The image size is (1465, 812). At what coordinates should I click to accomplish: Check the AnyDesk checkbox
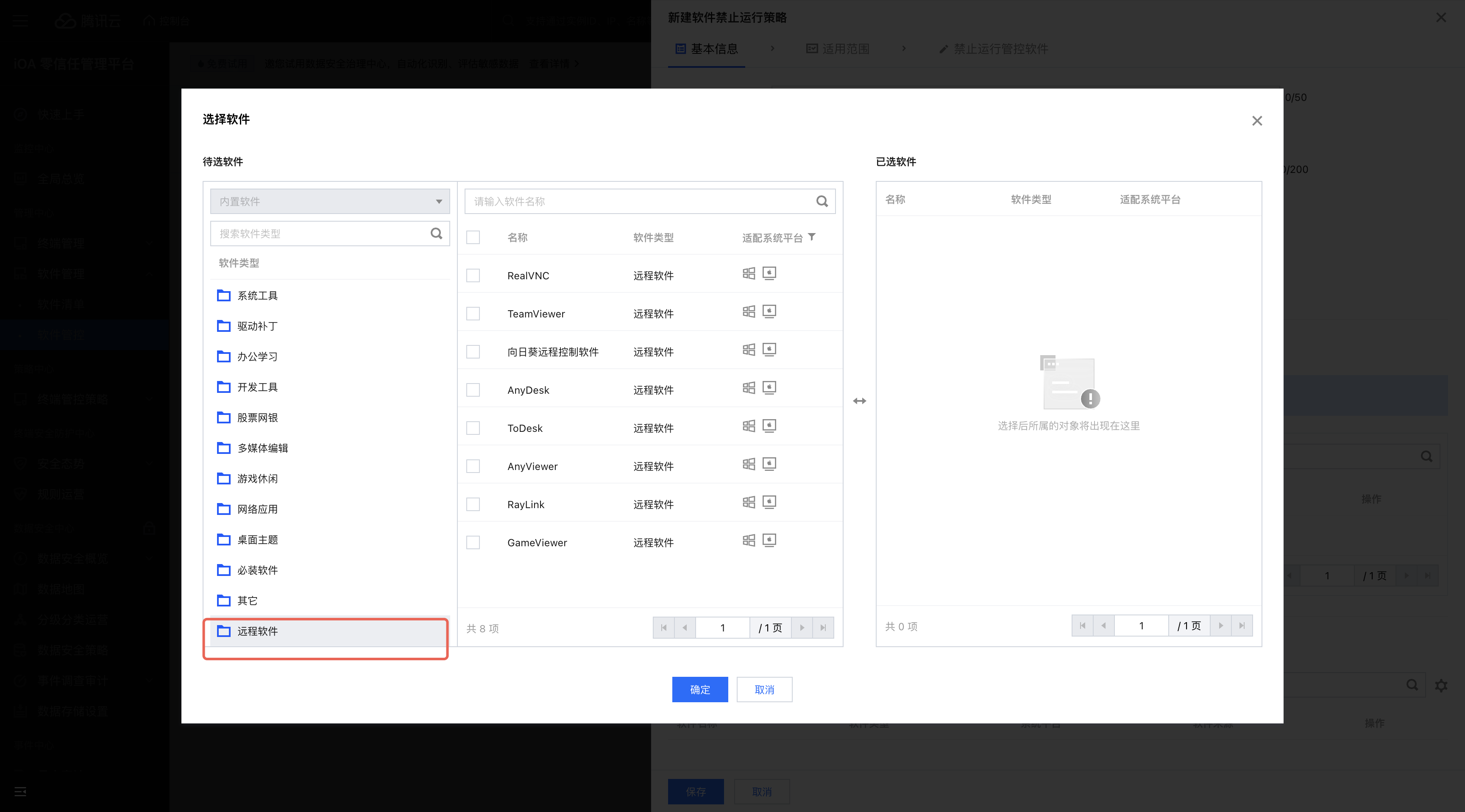(x=473, y=390)
